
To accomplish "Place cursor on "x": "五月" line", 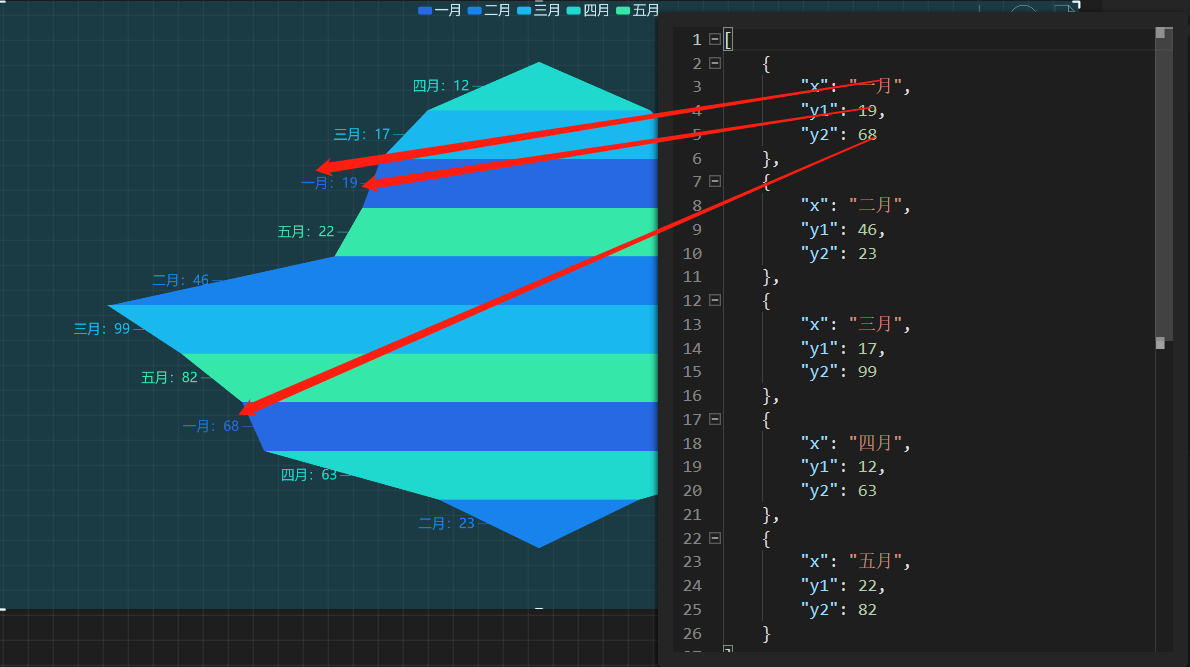I will click(855, 562).
